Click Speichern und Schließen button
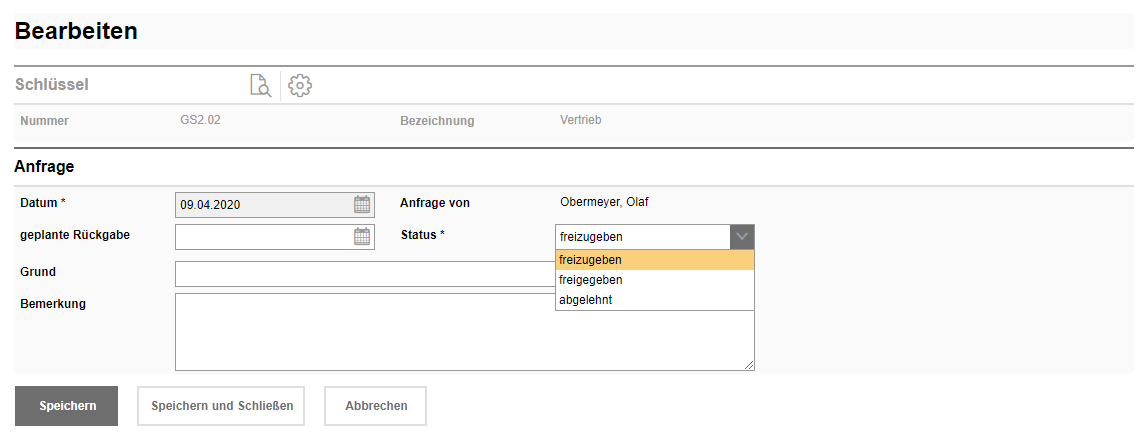The image size is (1144, 433). pos(222,406)
